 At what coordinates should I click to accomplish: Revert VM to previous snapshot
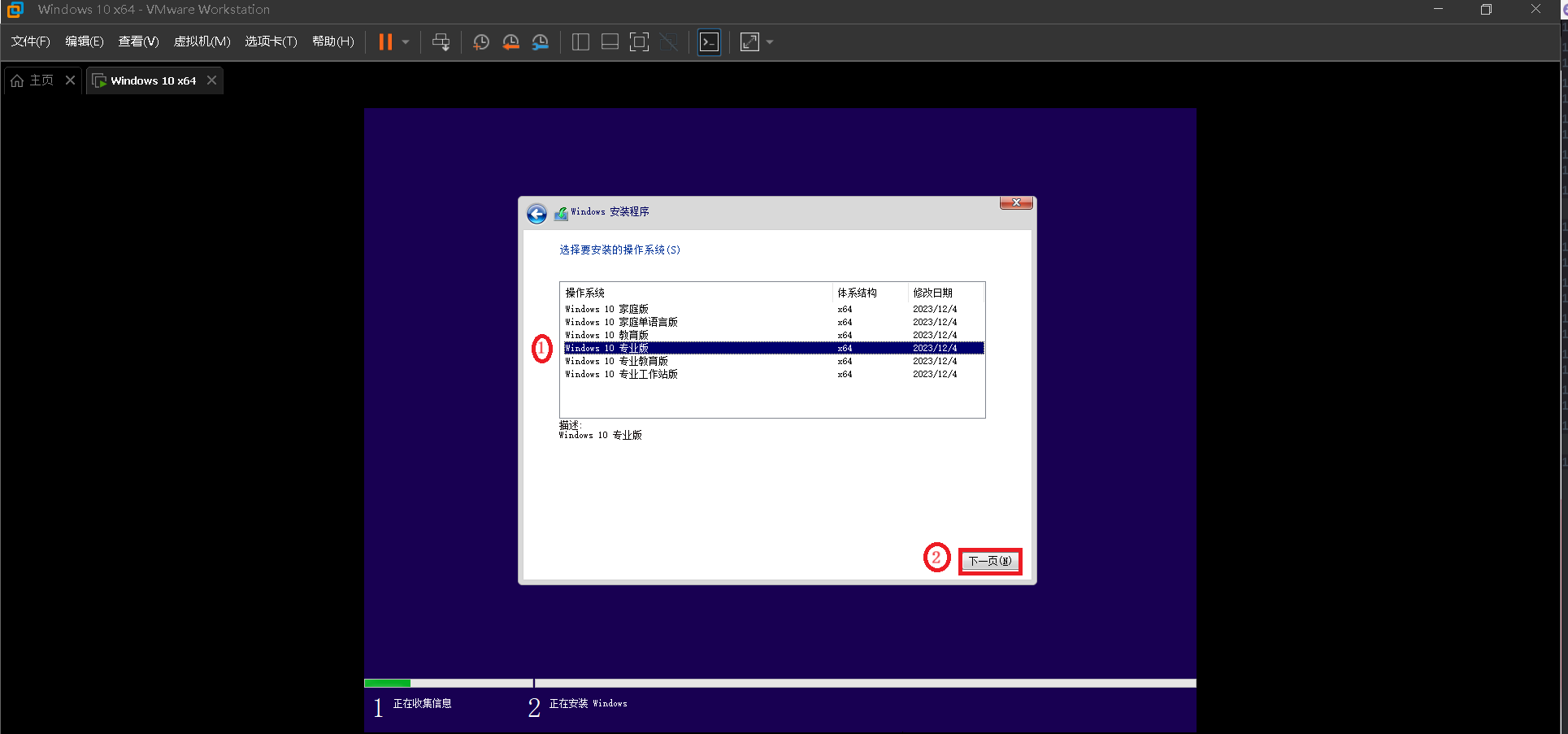pos(510,42)
